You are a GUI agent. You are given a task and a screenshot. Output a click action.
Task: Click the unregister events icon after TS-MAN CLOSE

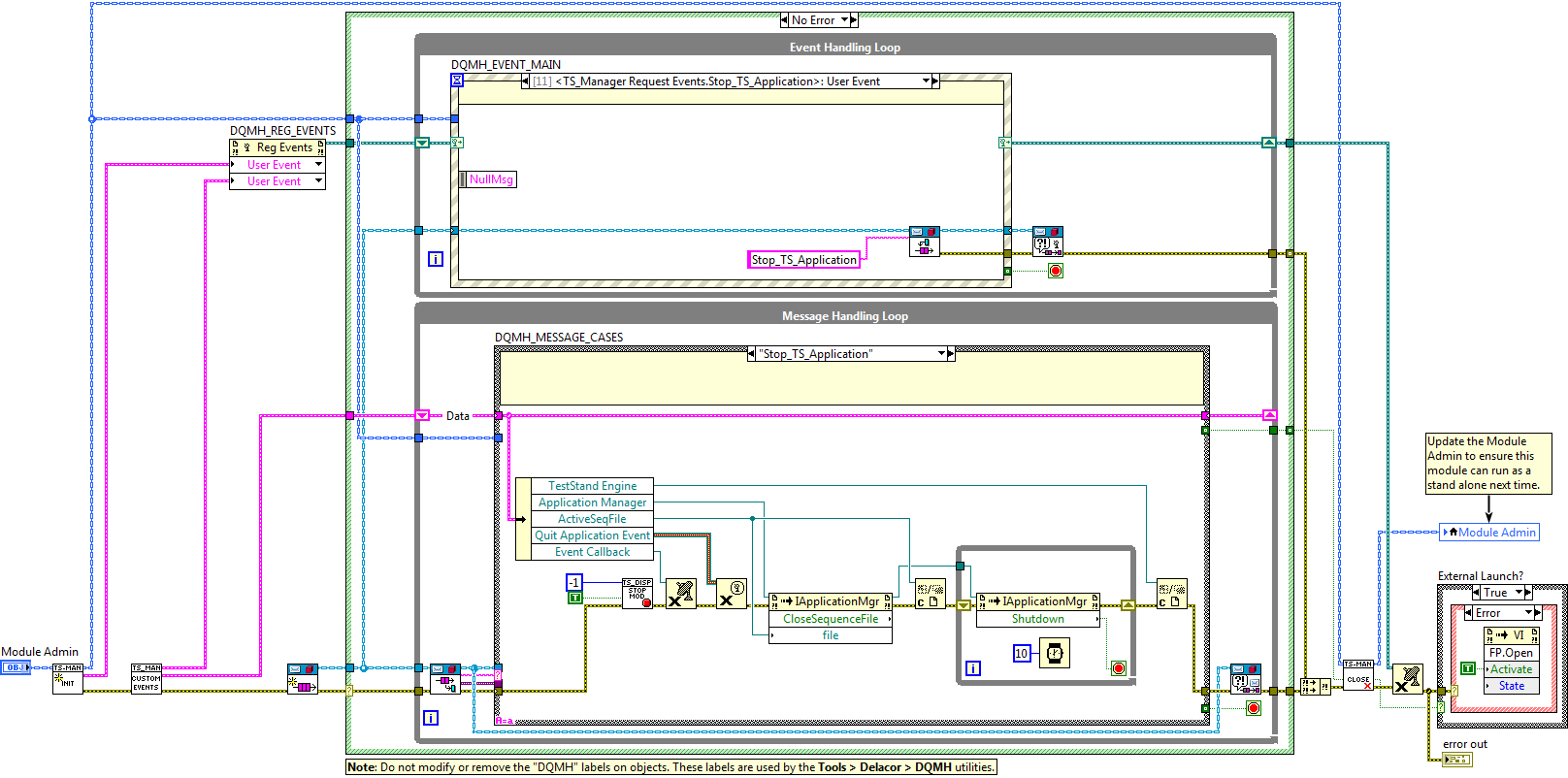point(1408,679)
